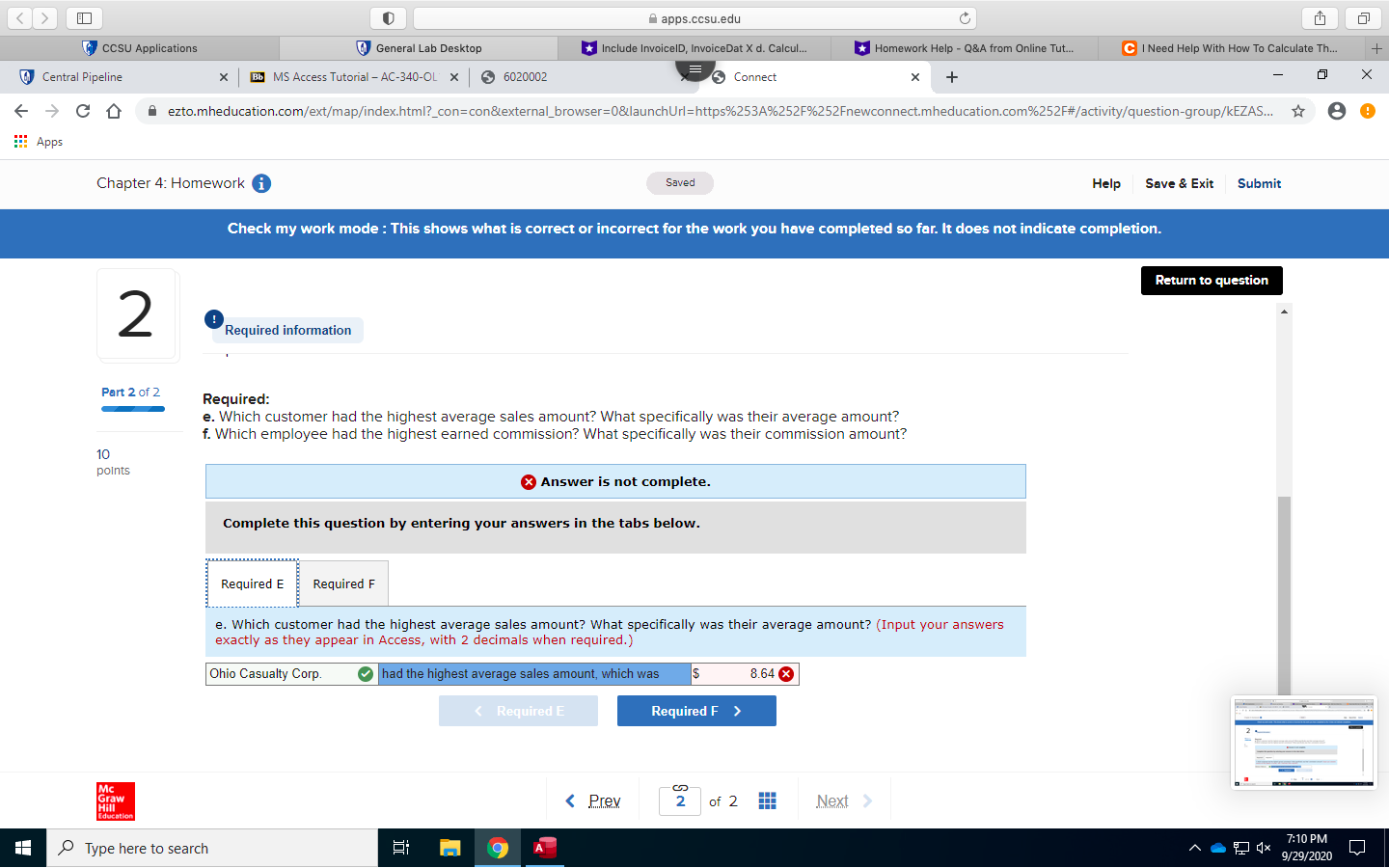Image resolution: width=1389 pixels, height=868 pixels.
Task: Submit the homework assignment
Action: click(1259, 183)
